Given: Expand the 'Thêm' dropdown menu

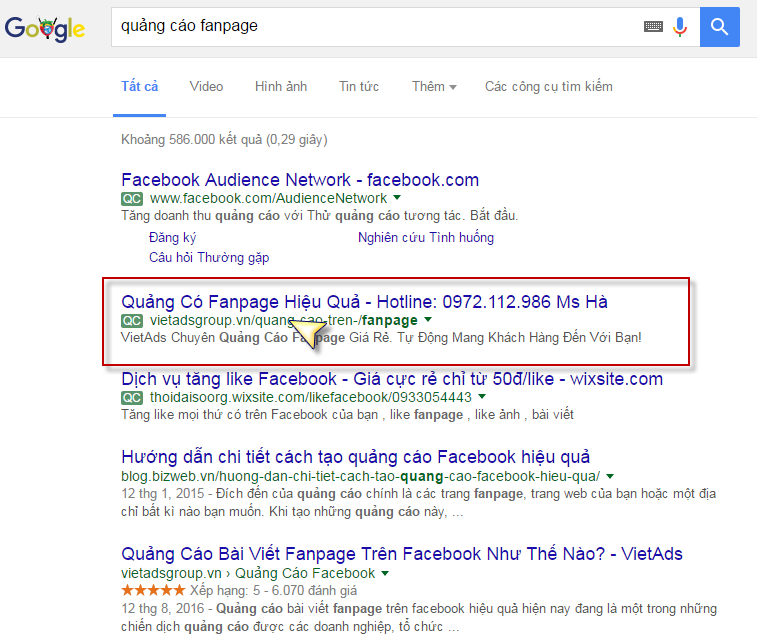Looking at the screenshot, I should (434, 87).
